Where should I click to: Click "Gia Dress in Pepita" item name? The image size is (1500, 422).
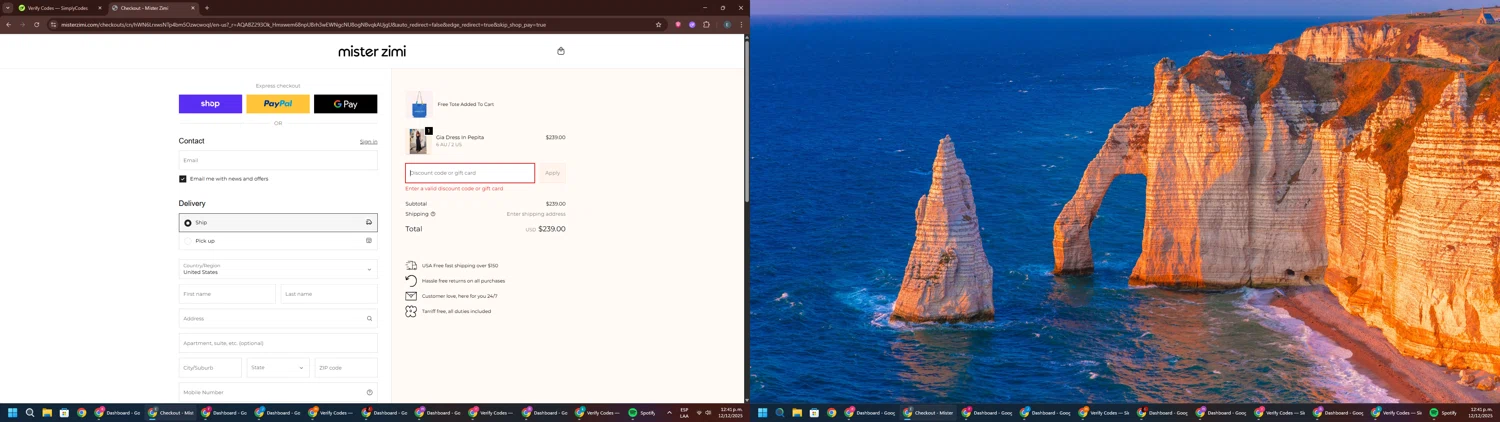460,137
